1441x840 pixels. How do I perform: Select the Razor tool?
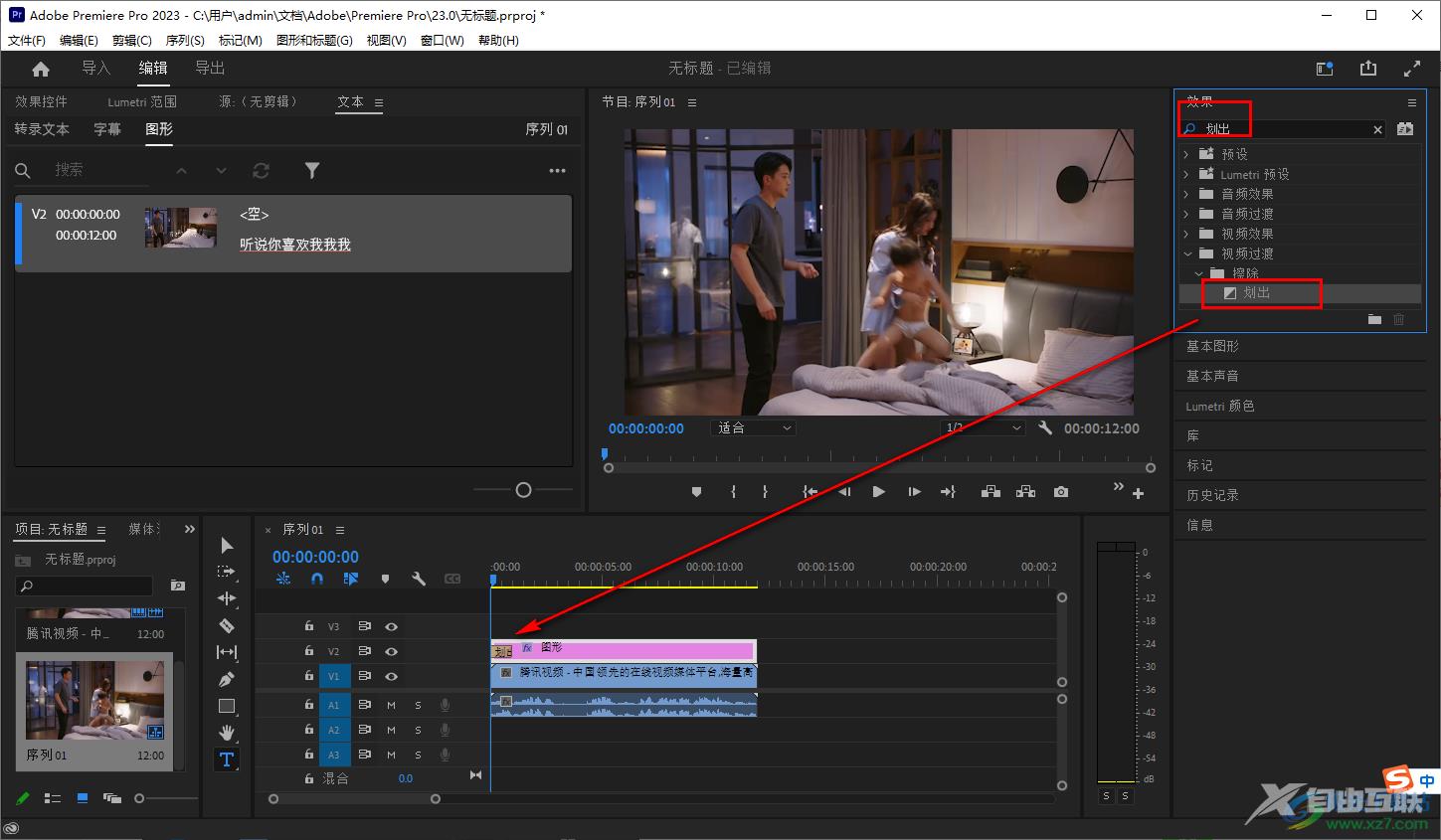227,625
